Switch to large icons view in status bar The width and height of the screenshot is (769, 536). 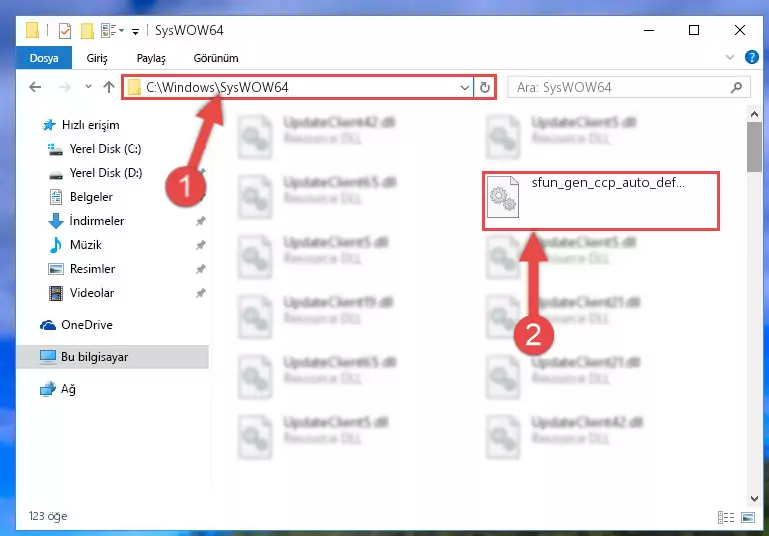coord(748,517)
